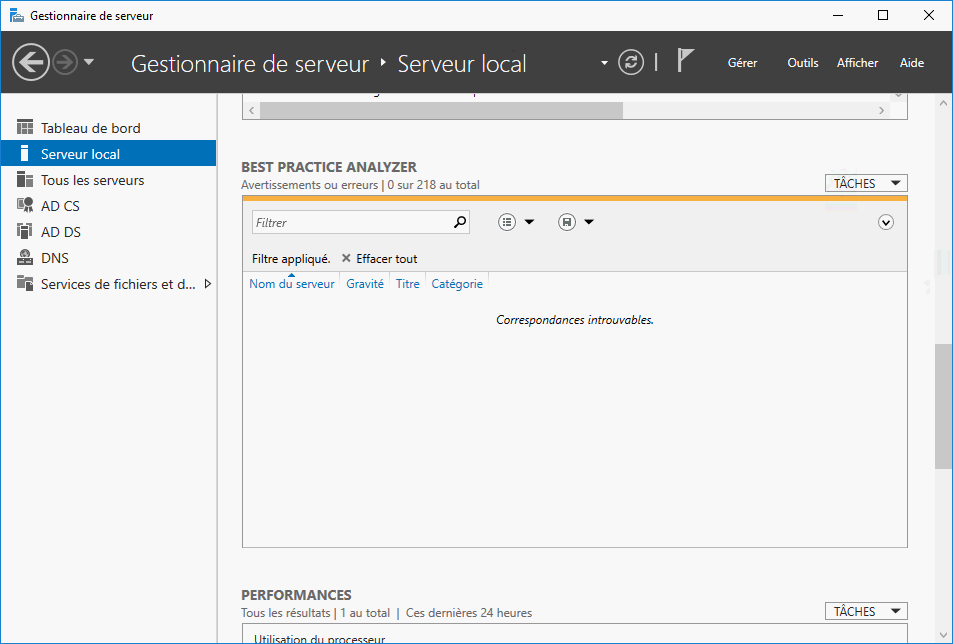953x644 pixels.
Task: Open the Tableau de bord page
Action: point(90,128)
